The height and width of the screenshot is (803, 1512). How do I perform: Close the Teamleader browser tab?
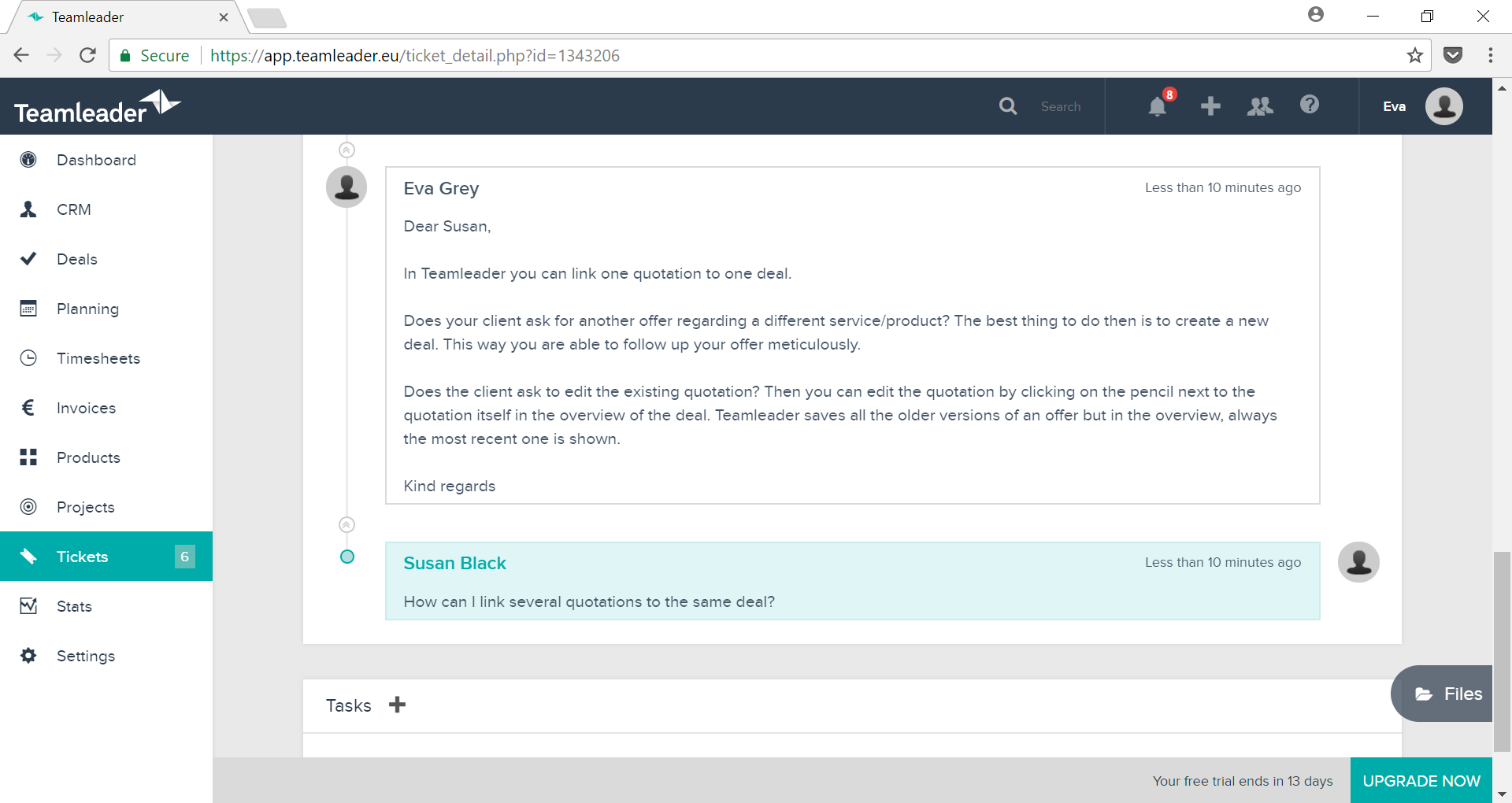pos(224,17)
